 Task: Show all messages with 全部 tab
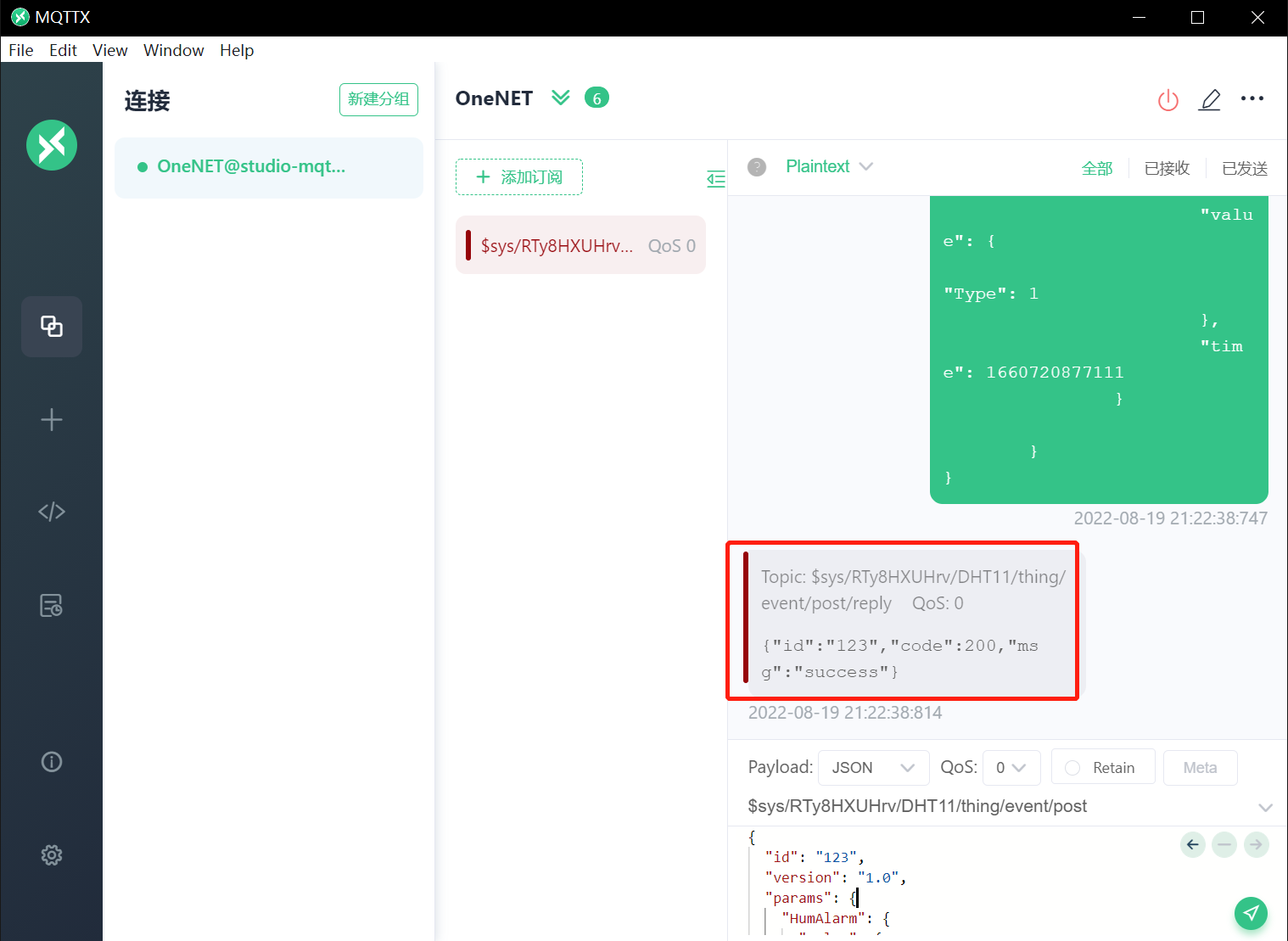click(x=1097, y=169)
